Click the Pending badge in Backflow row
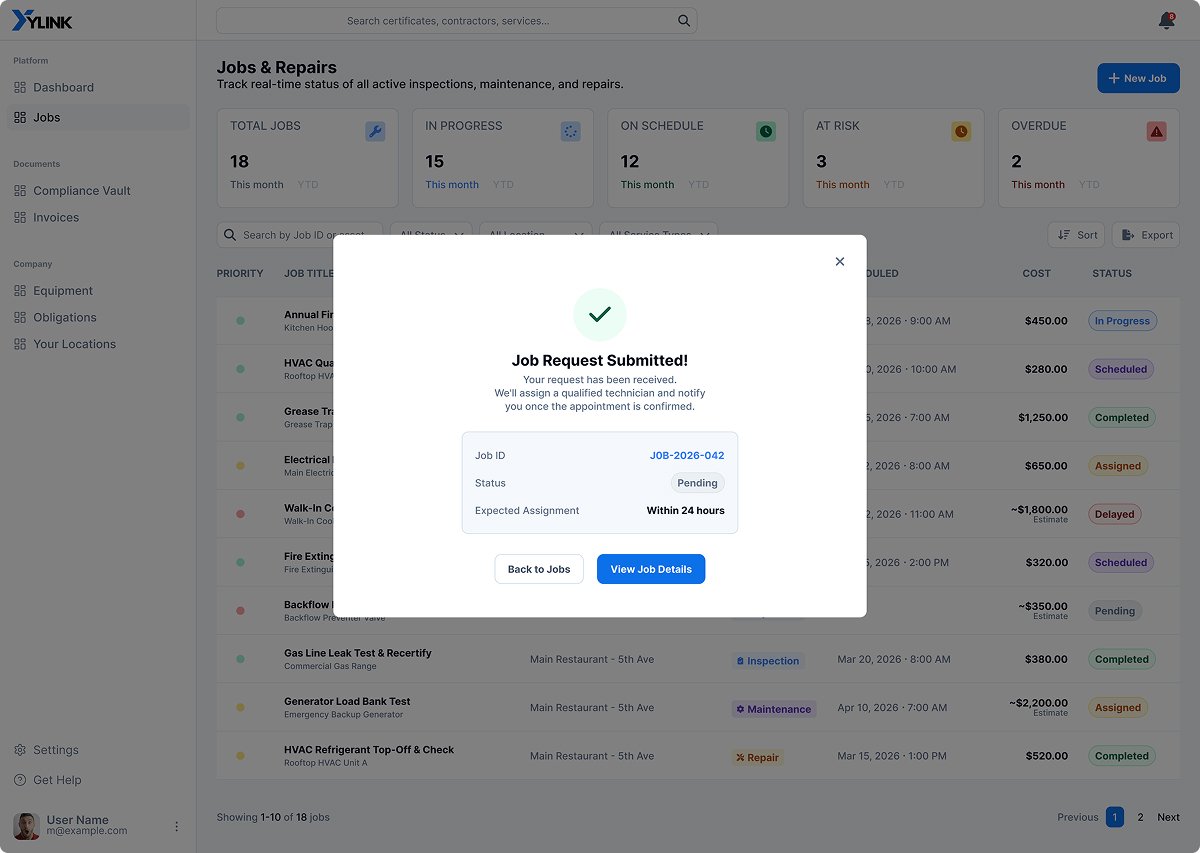The image size is (1200, 853). click(1114, 611)
